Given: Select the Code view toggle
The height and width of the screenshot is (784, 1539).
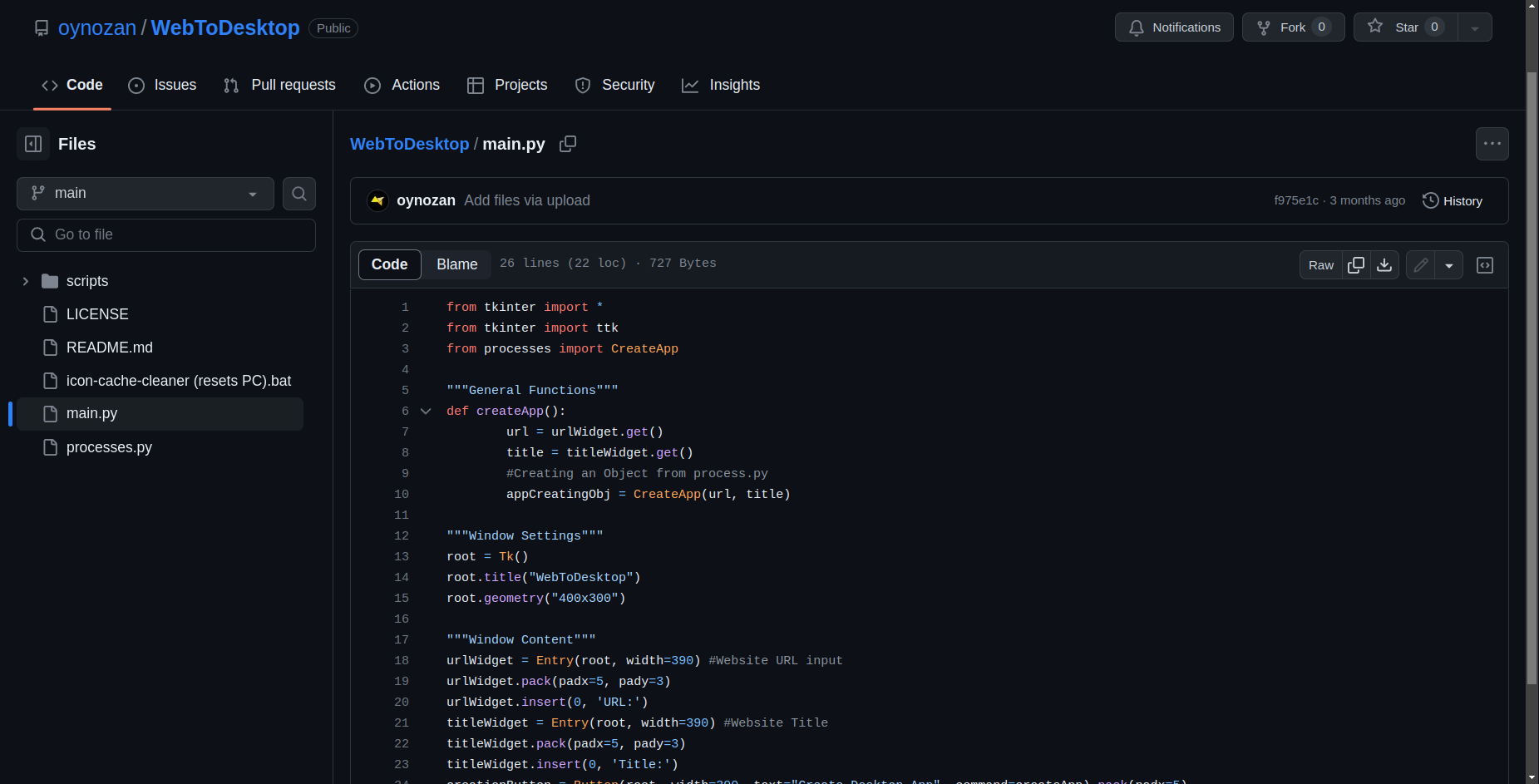Looking at the screenshot, I should point(389,264).
